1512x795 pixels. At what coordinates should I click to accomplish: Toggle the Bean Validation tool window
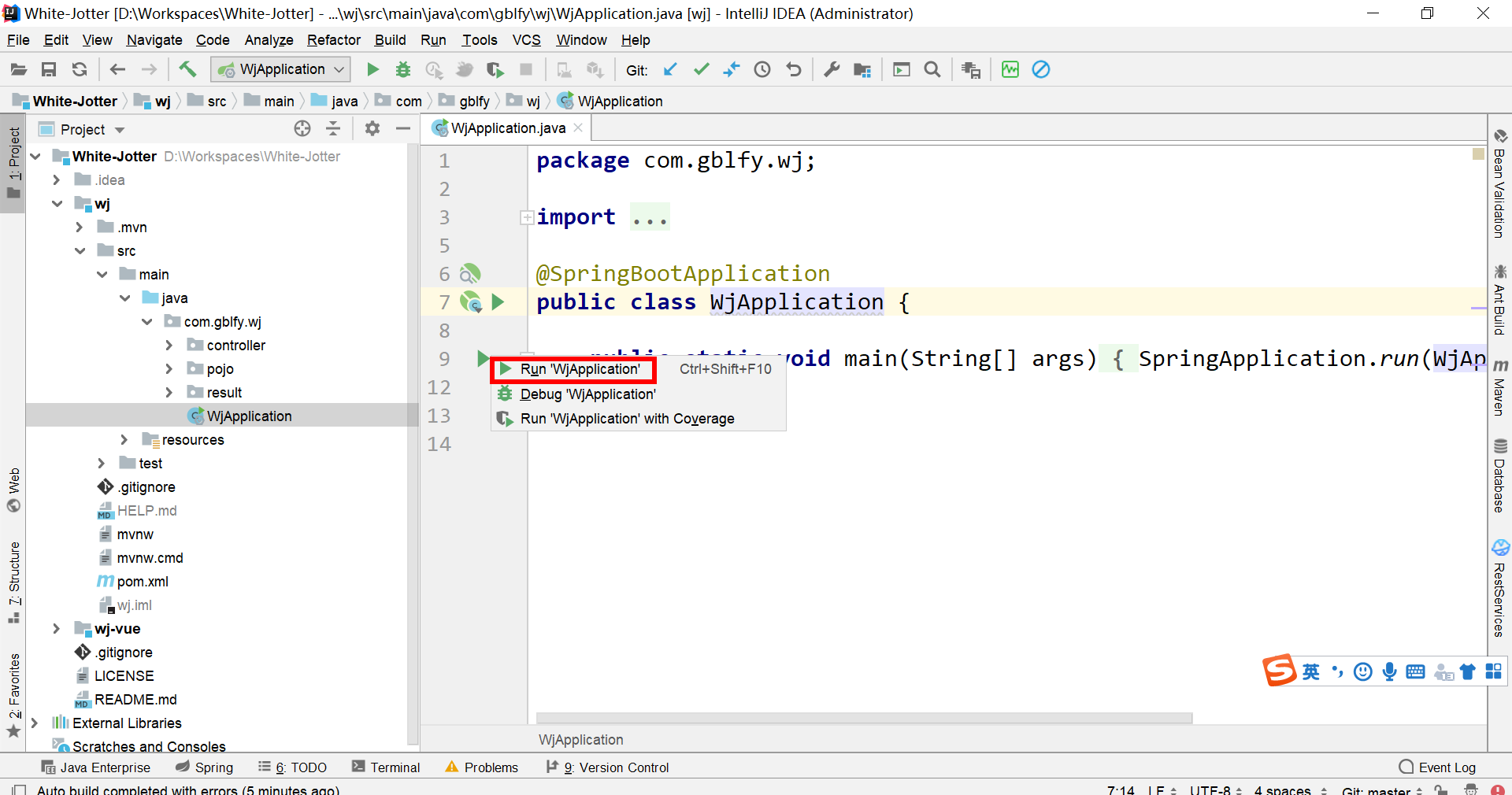[1500, 183]
